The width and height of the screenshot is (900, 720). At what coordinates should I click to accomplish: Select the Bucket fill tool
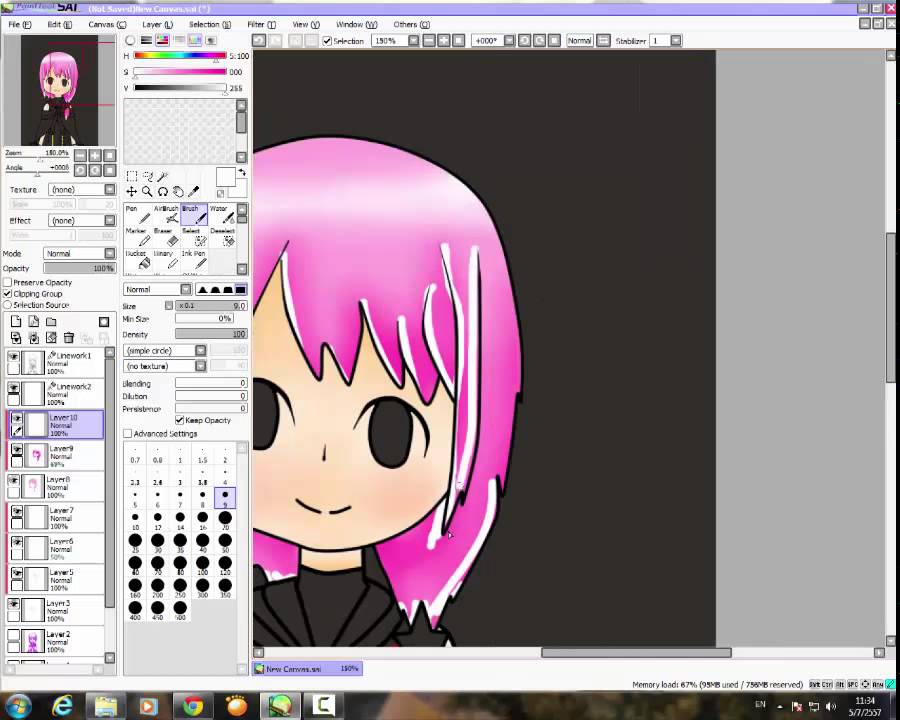pos(138,260)
